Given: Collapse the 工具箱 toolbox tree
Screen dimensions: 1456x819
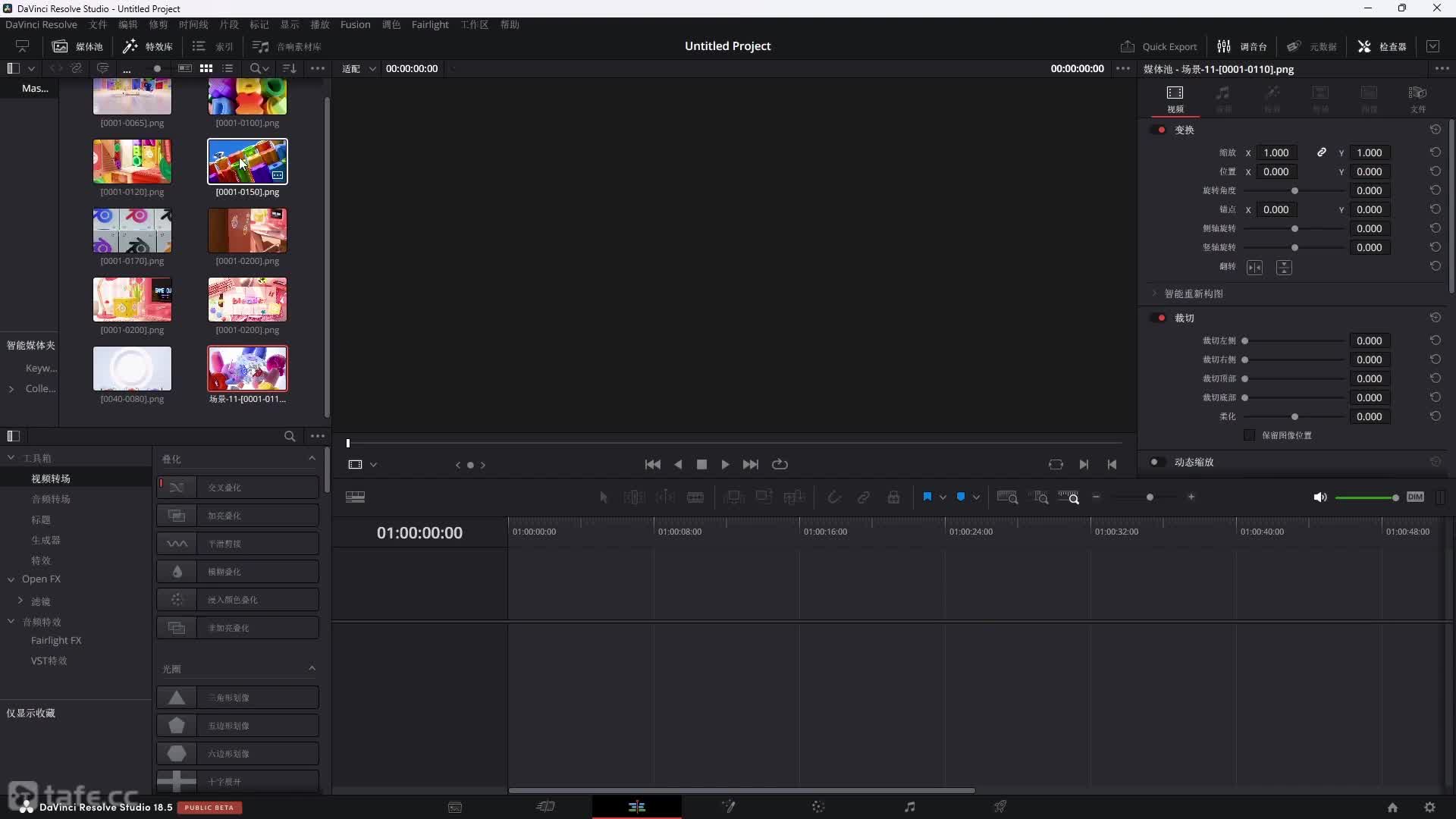Looking at the screenshot, I should (x=11, y=458).
